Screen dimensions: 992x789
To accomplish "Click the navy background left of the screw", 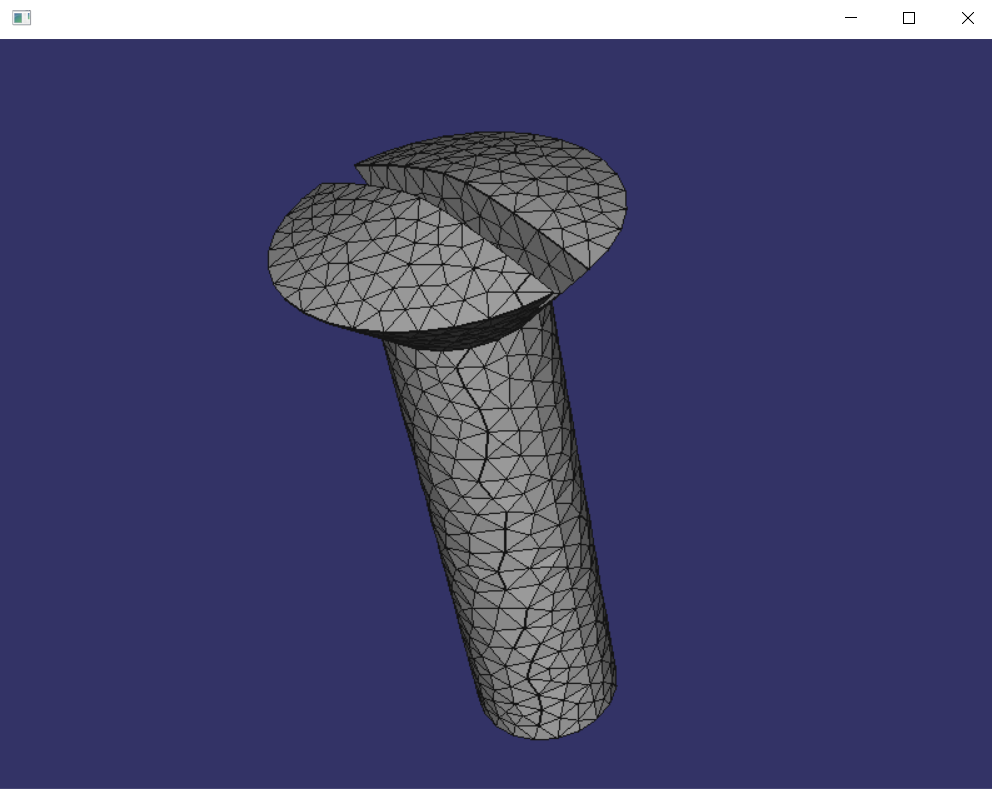I will [150, 400].
